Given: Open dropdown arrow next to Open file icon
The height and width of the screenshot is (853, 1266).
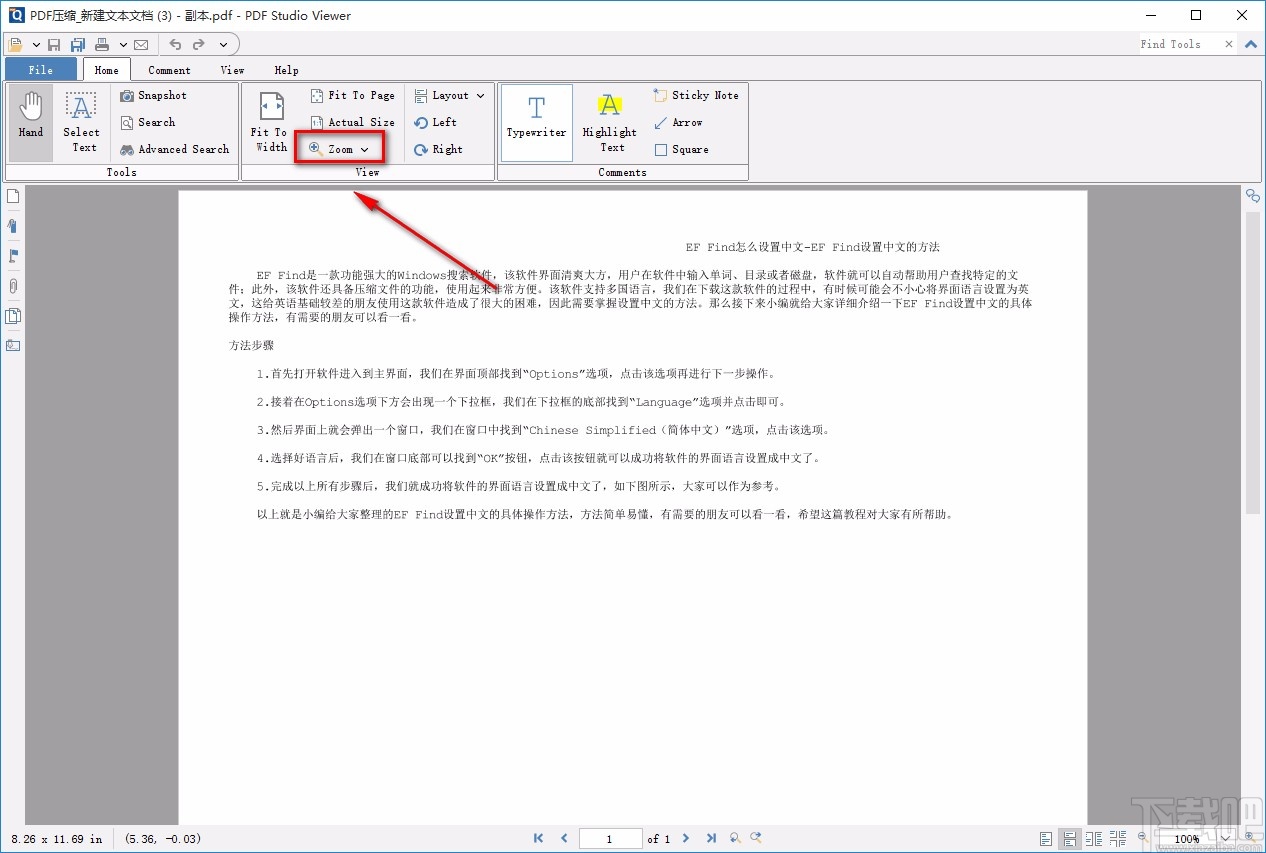Looking at the screenshot, I should click(x=36, y=44).
